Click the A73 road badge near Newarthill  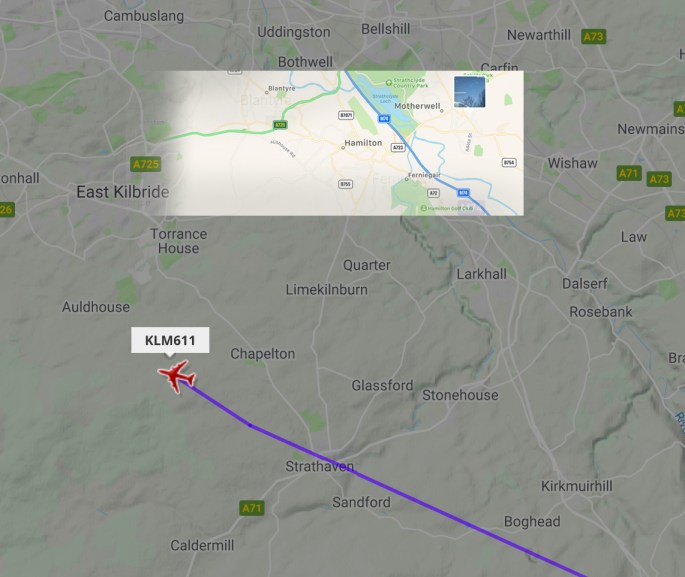click(x=594, y=37)
